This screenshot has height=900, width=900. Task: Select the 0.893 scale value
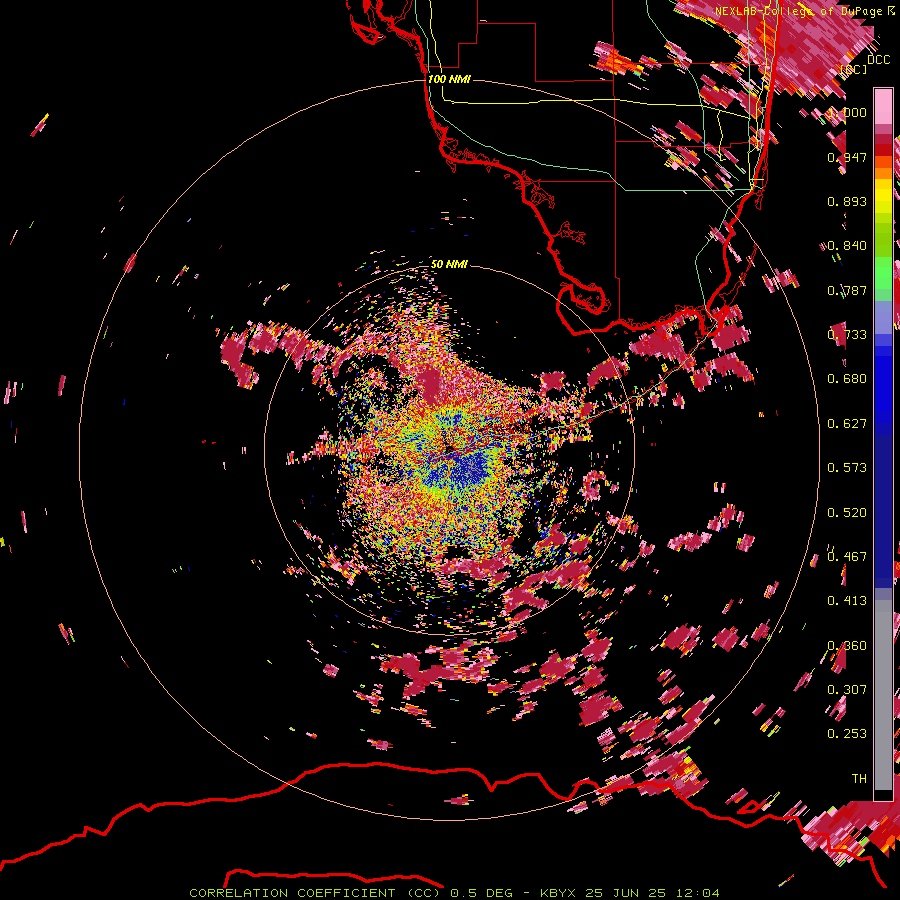pos(847,201)
